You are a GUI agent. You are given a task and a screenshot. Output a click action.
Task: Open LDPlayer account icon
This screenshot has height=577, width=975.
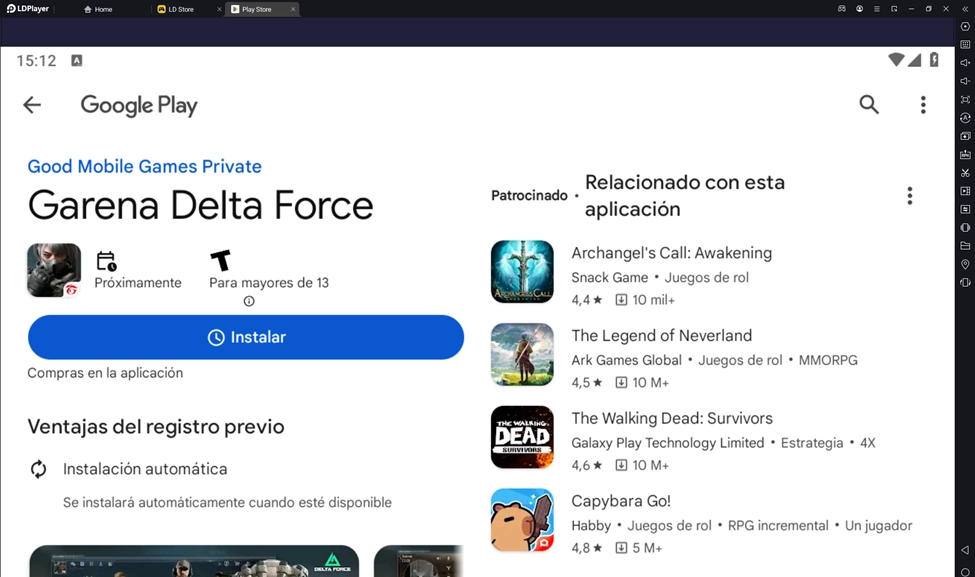pos(859,9)
